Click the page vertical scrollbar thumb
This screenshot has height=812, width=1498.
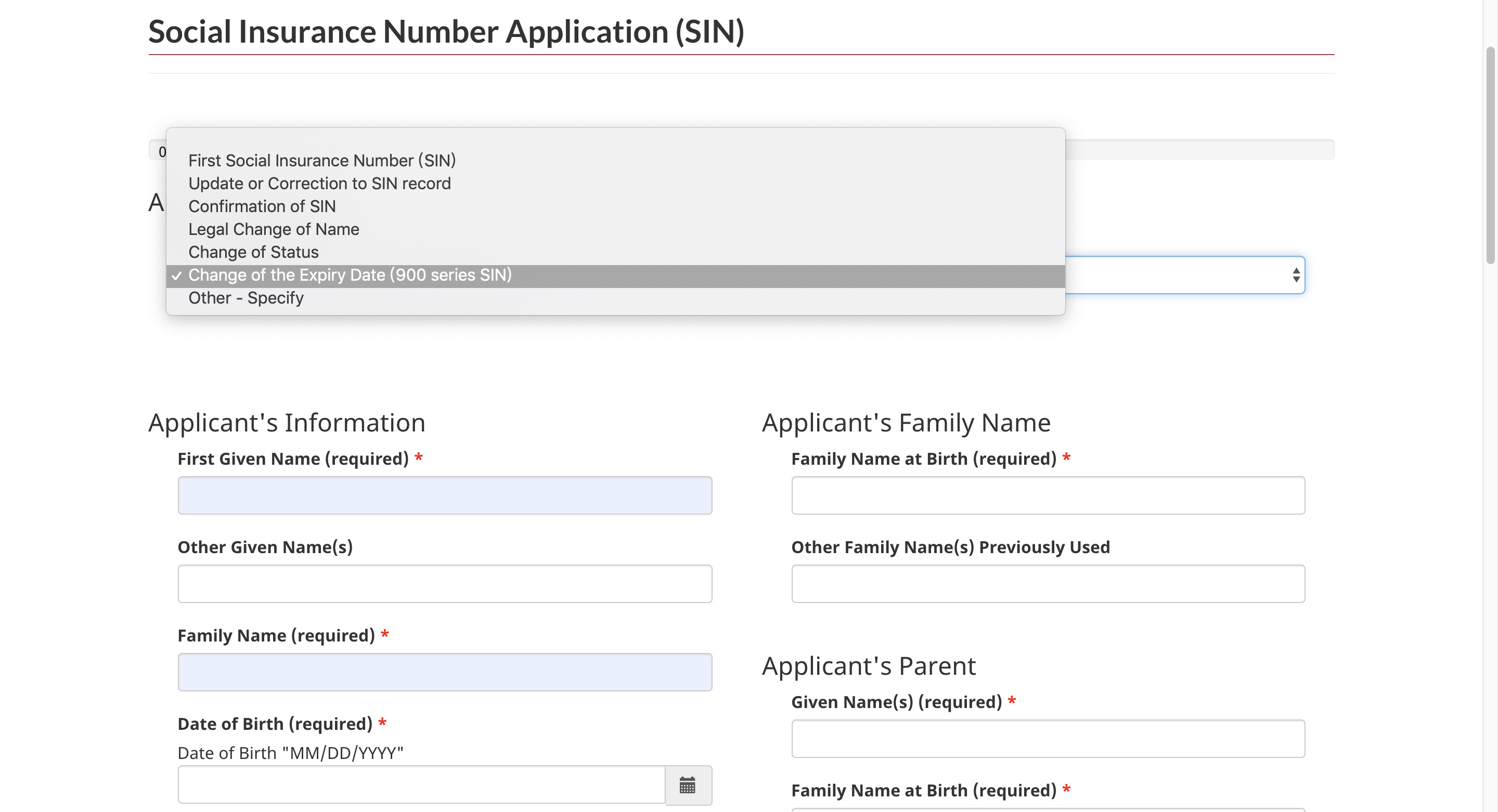(1490, 155)
